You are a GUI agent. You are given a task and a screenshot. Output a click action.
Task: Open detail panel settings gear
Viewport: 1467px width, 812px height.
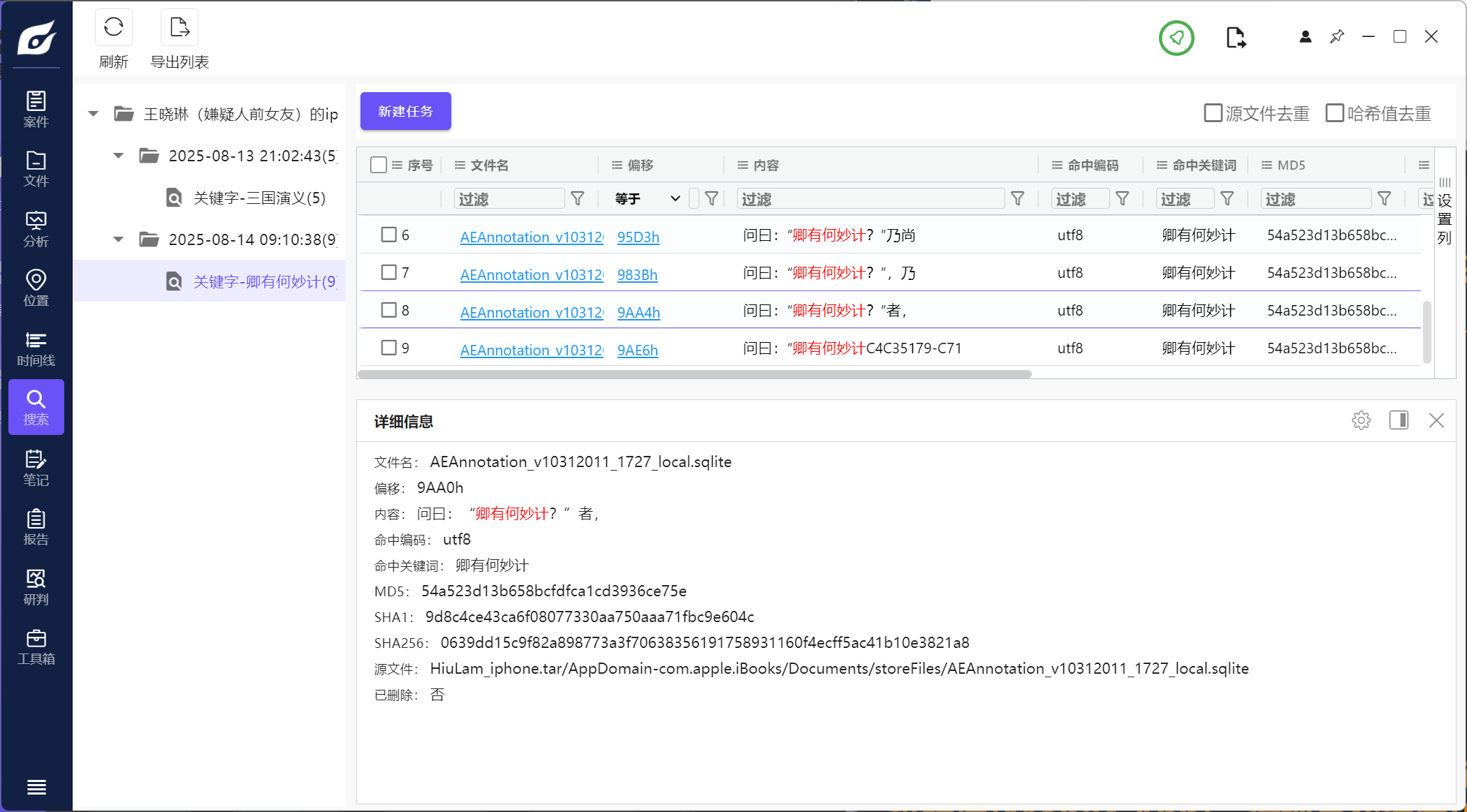coord(1361,420)
